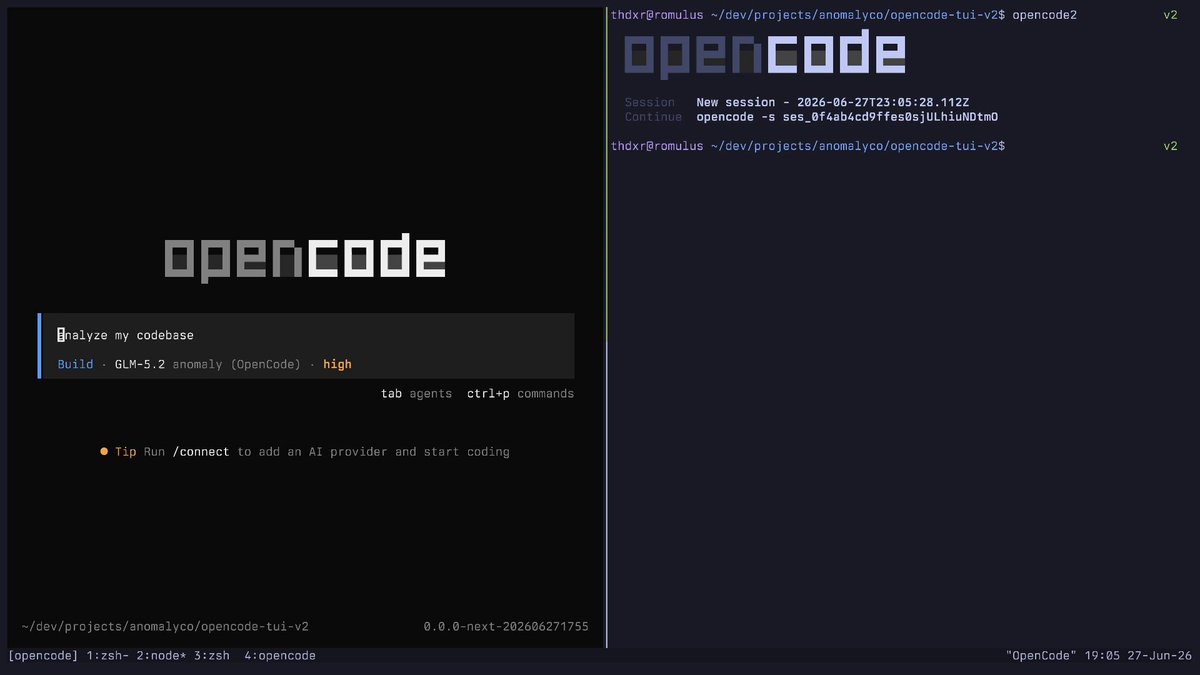Switch to tmux window 4:opencode
The height and width of the screenshot is (675, 1200).
click(280, 656)
